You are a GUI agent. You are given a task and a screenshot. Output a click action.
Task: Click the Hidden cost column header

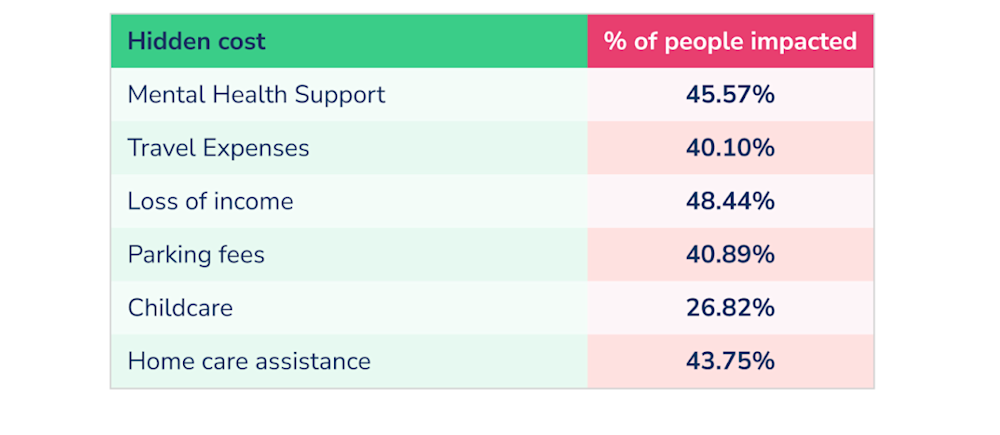[x=197, y=41]
